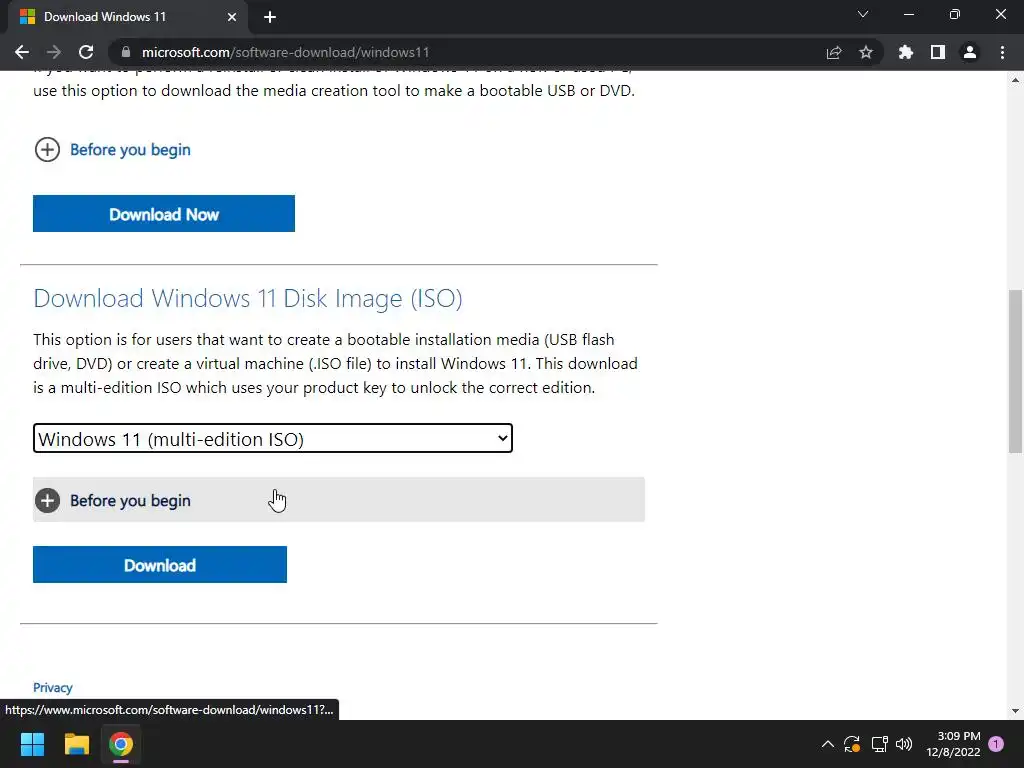Open the volume speaker tray icon
Viewport: 1024px width, 768px height.
904,744
